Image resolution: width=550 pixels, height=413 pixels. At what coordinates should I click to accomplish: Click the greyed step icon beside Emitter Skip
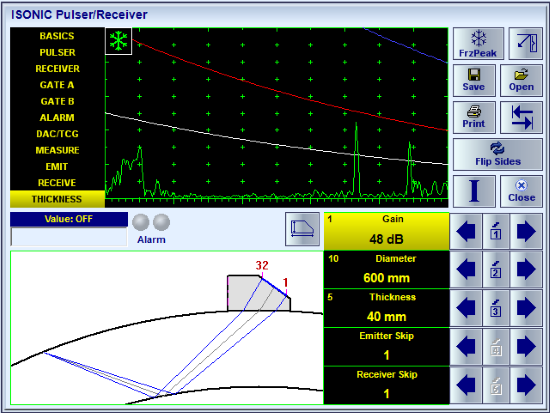click(x=496, y=347)
